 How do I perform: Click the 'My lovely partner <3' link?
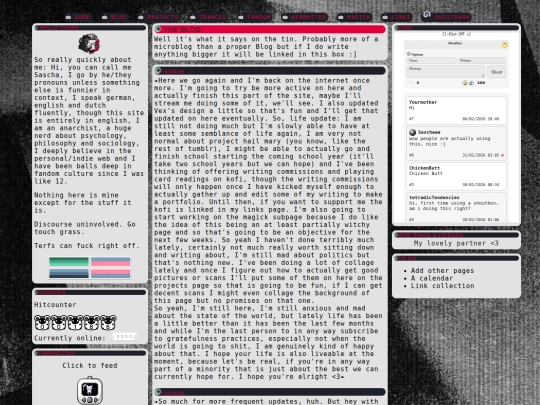(x=456, y=243)
